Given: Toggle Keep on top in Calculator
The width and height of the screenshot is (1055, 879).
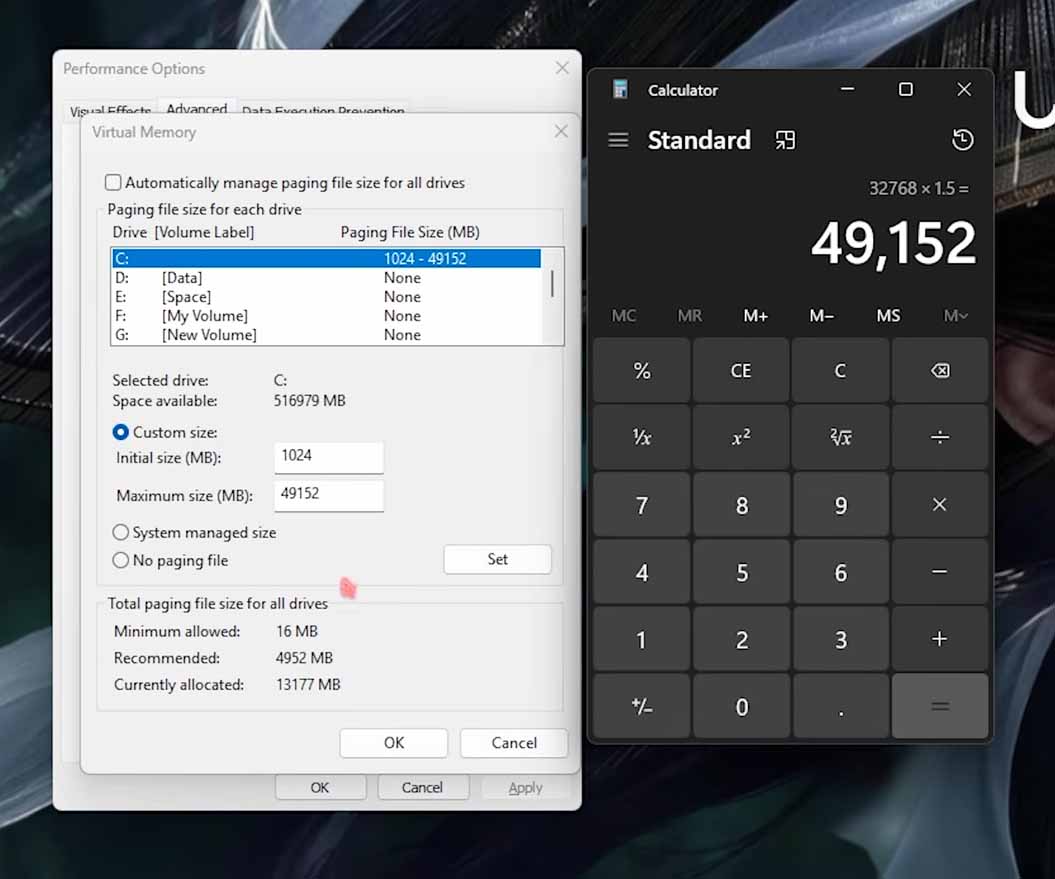Looking at the screenshot, I should click(785, 140).
